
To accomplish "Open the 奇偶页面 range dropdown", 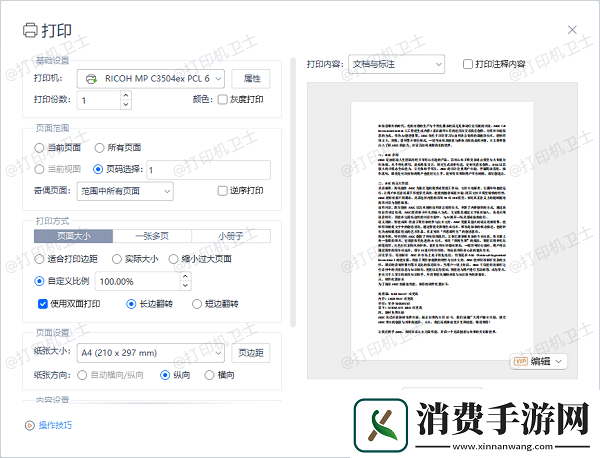I will [125, 191].
